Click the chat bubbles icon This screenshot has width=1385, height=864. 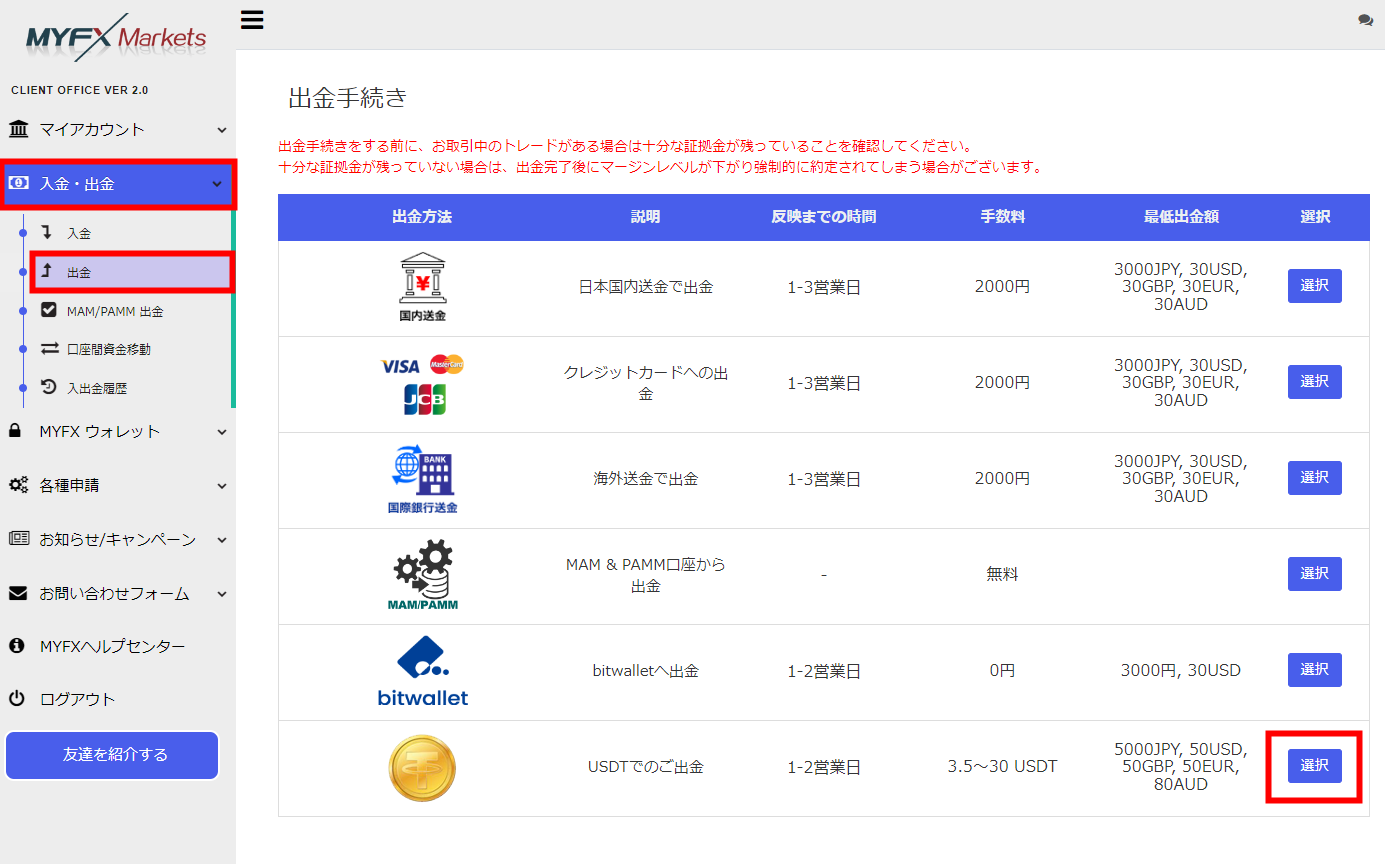coord(1365,20)
